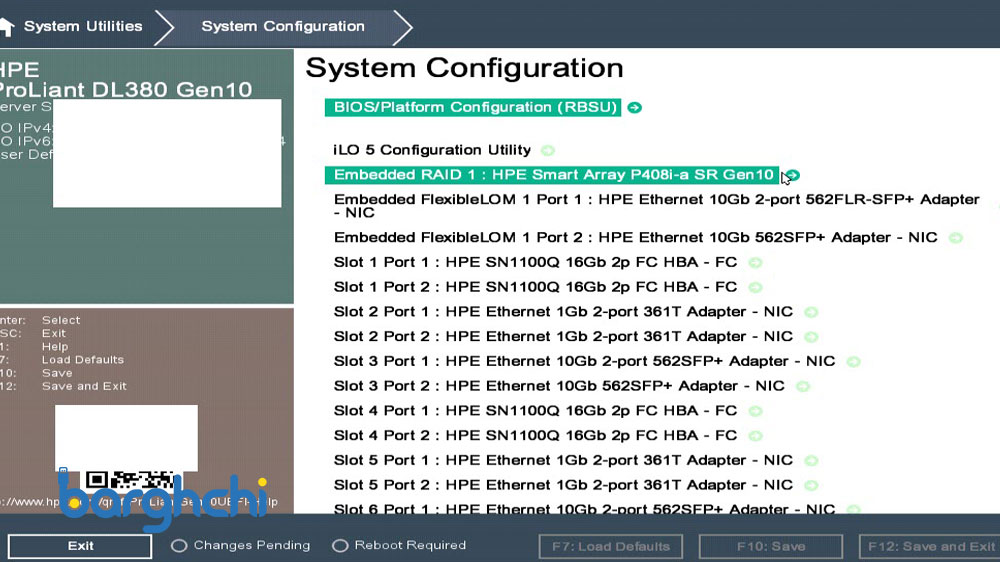Click arrow icon beside Slot 1 Port 1
The width and height of the screenshot is (1000, 562).
coord(755,263)
